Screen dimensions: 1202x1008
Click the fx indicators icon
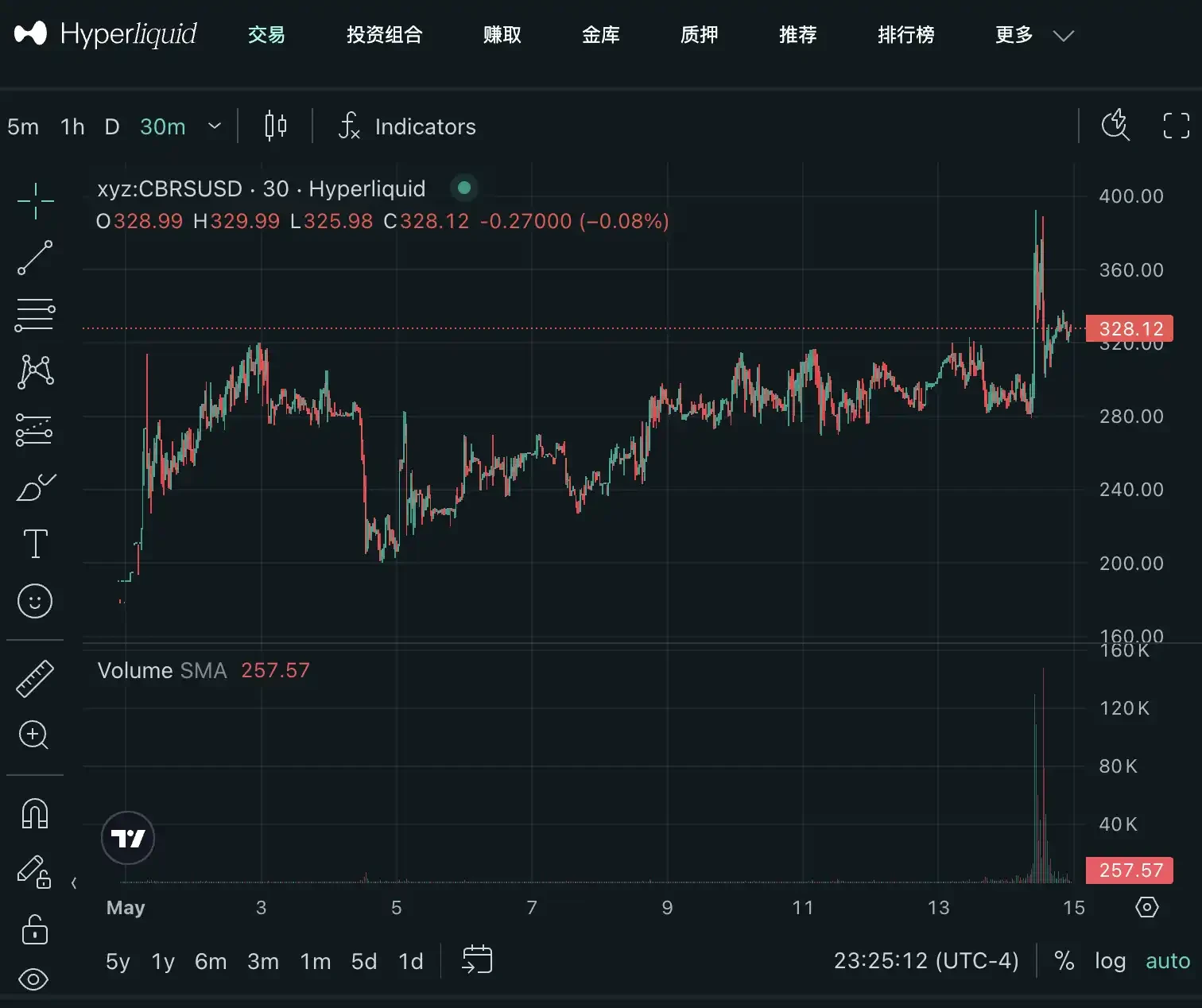tap(349, 126)
